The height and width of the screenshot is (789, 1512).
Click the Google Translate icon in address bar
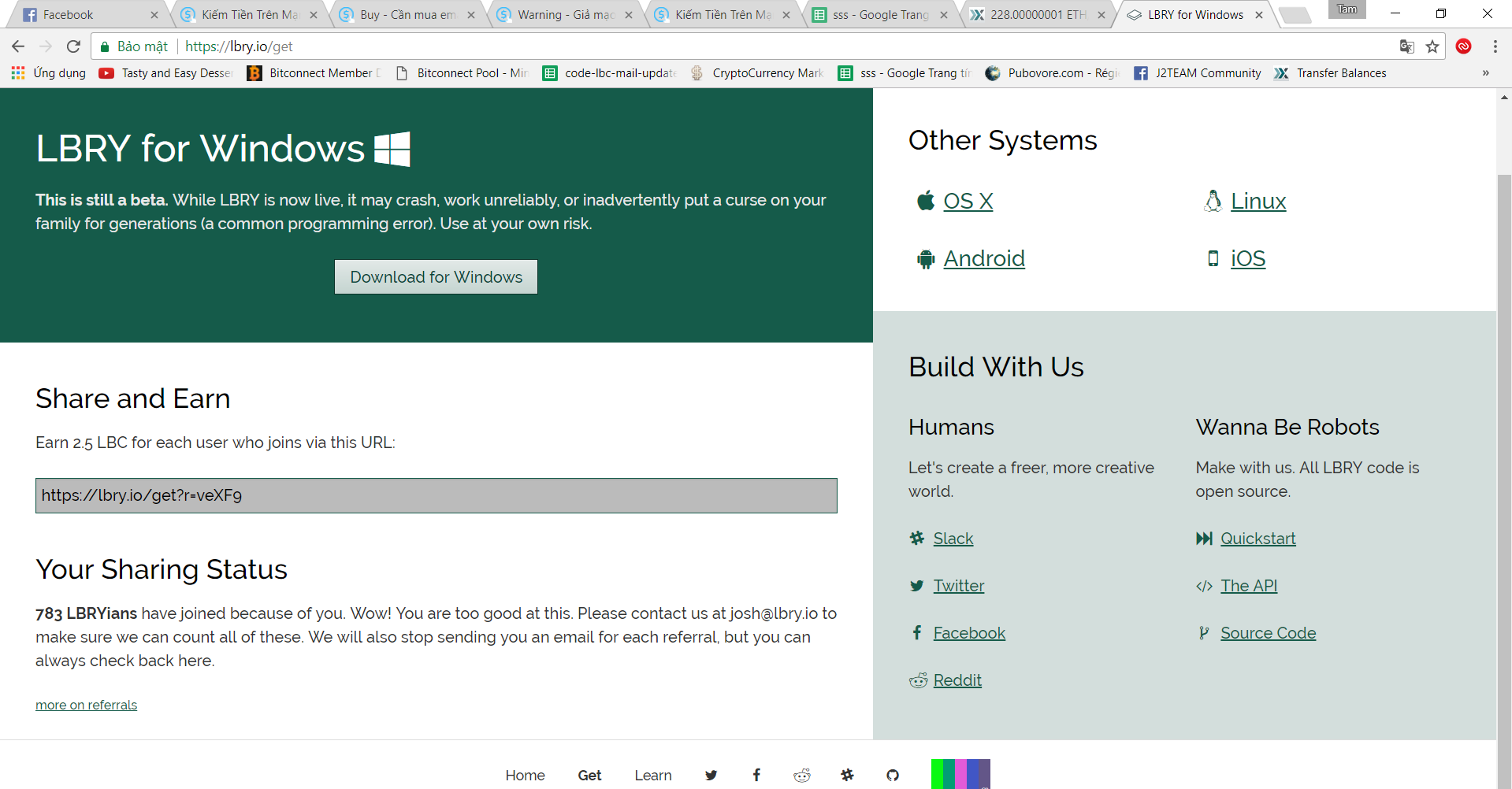1406,46
